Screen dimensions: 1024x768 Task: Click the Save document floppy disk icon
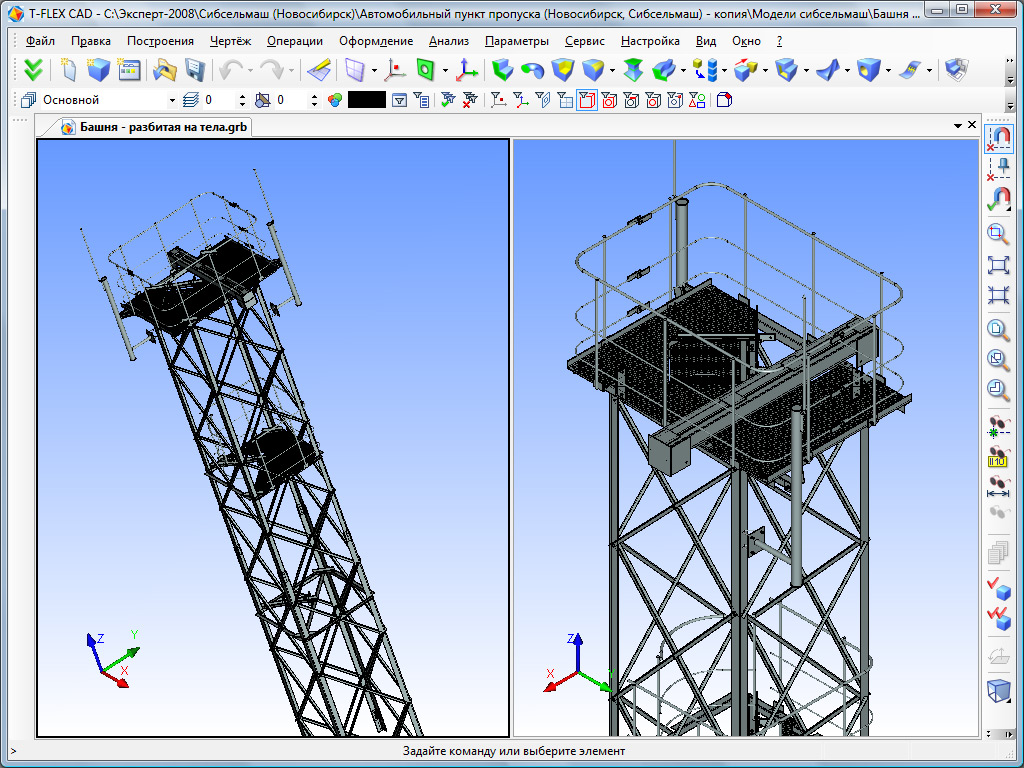[194, 70]
